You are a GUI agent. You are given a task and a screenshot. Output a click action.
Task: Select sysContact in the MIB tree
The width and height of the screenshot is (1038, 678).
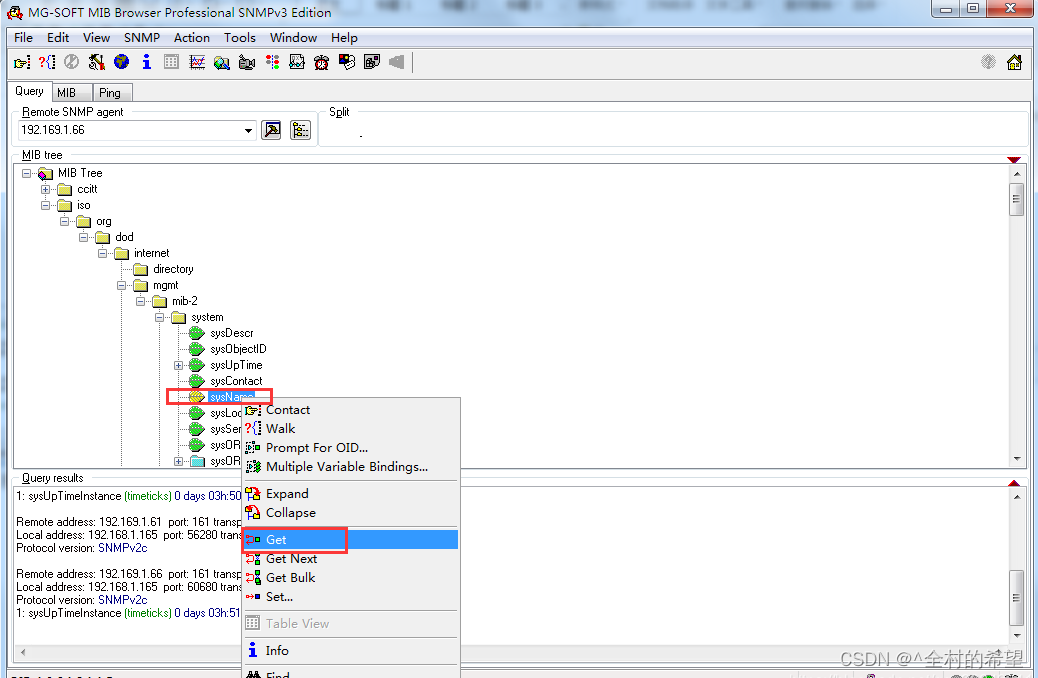pos(236,381)
